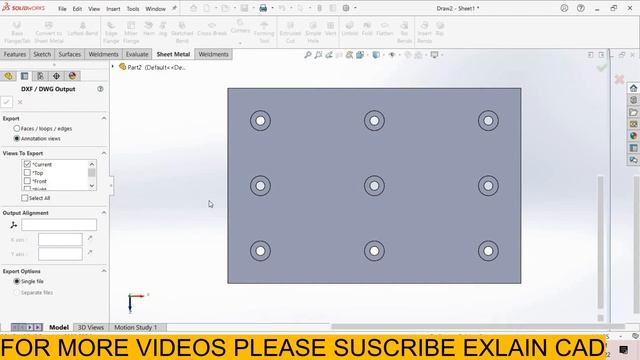This screenshot has height=360, width=640.
Task: Open the View menu
Action: click(x=94, y=9)
